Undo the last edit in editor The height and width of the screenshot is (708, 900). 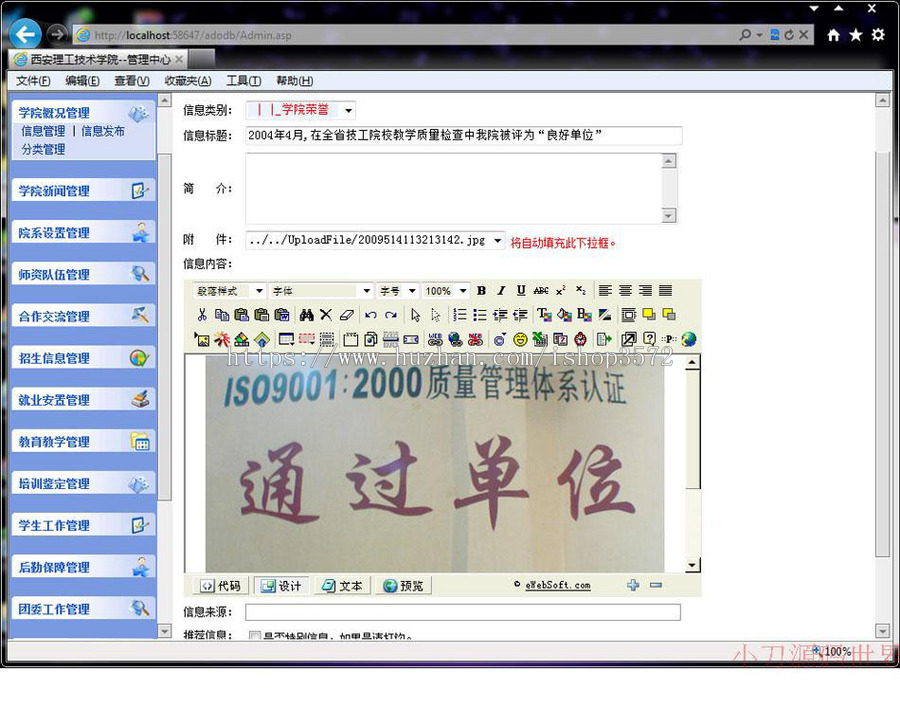[x=371, y=315]
